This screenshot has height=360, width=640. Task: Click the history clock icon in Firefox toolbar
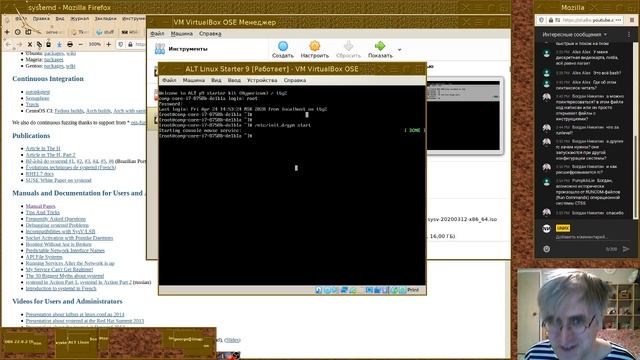18,31
